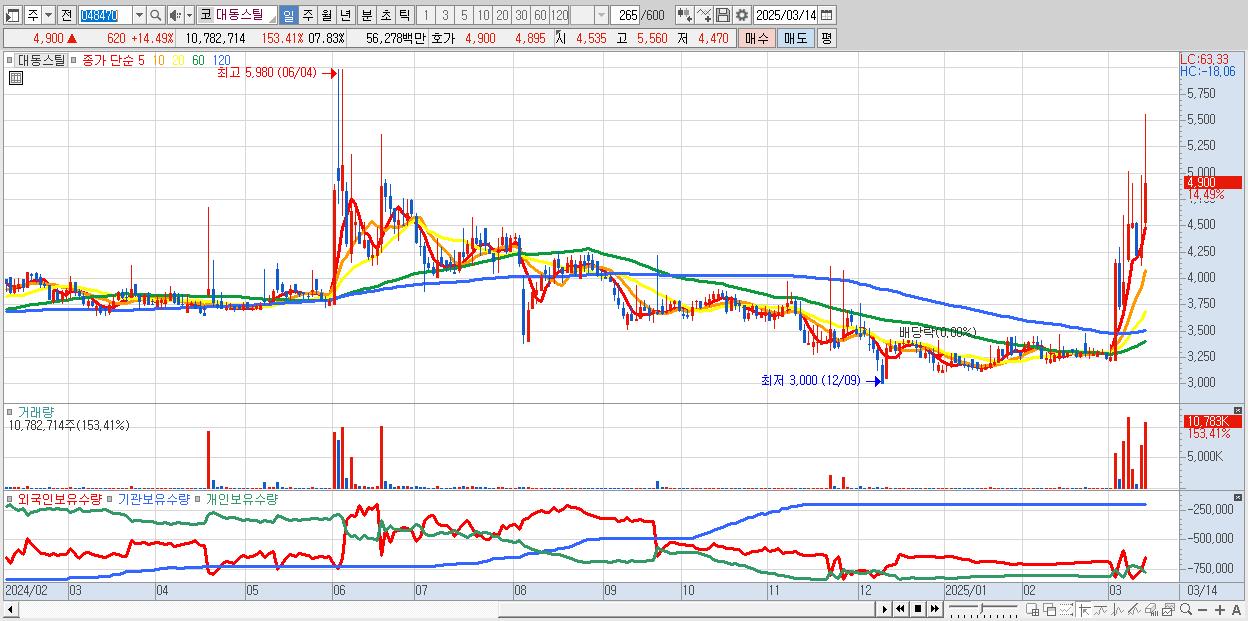
Task: Expand the dropdown next to speaker icon
Action: tap(189, 15)
